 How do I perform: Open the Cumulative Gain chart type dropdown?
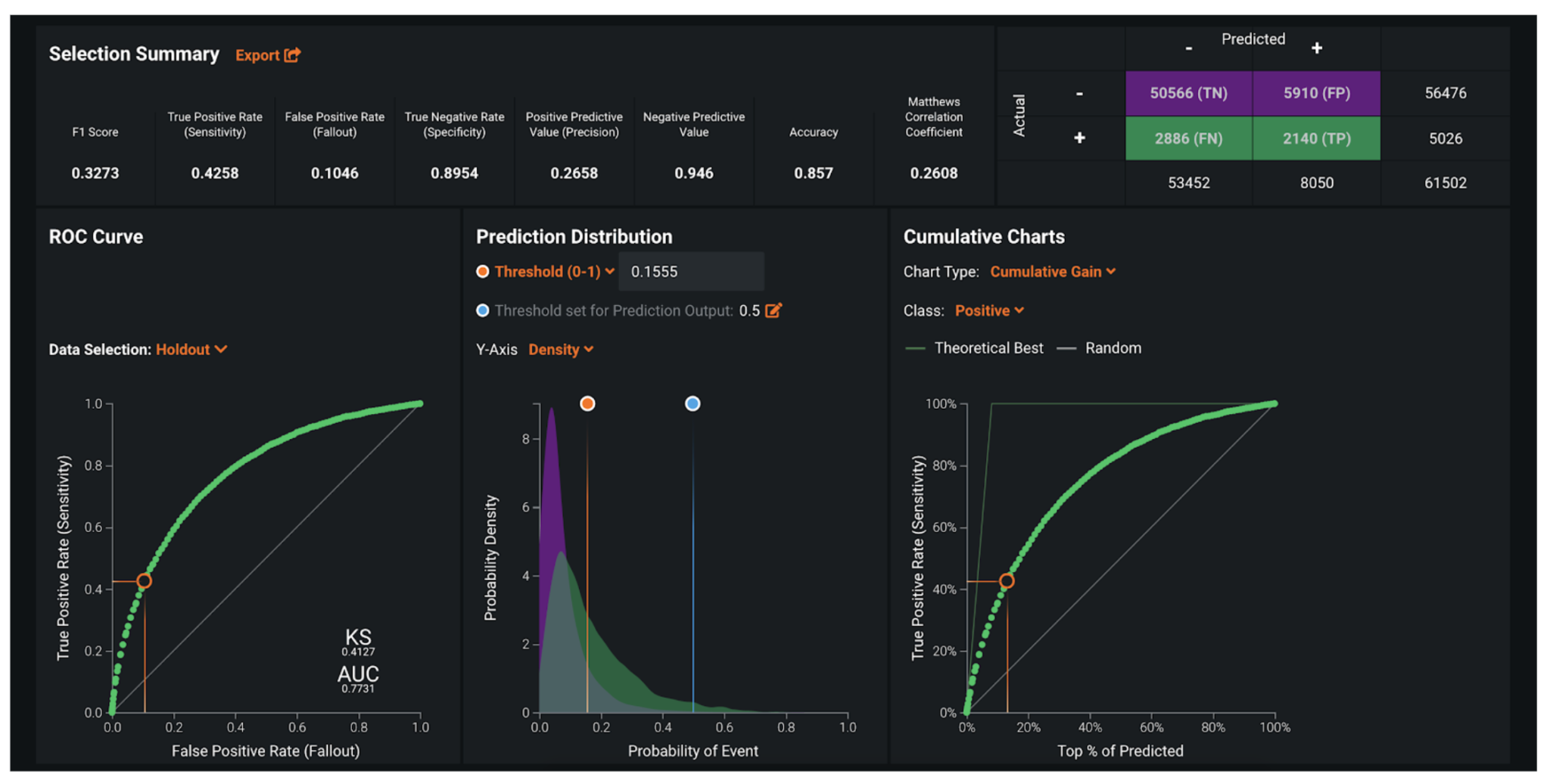[x=1053, y=272]
